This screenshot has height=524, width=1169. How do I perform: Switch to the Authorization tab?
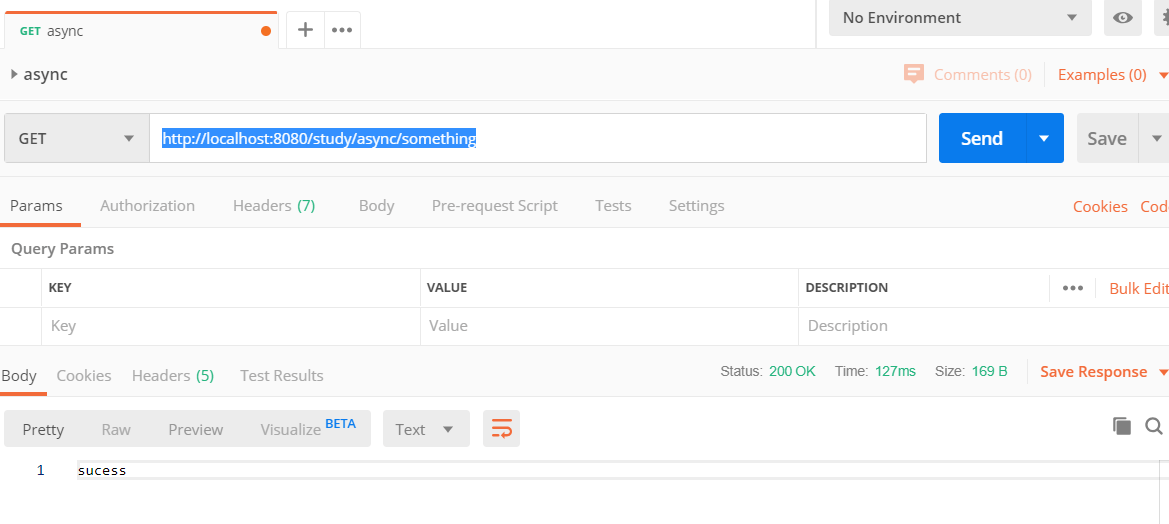pyautogui.click(x=148, y=206)
